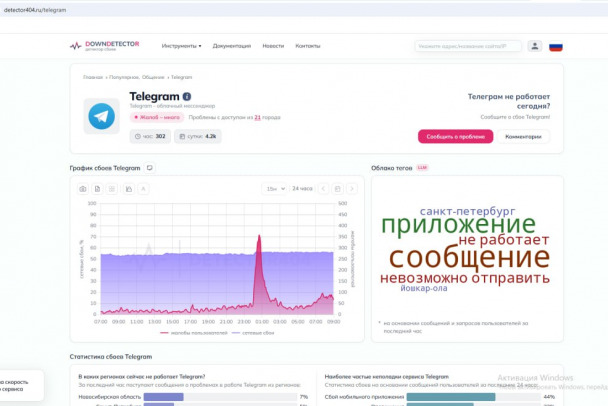Open the Контакты menu item
608x406 pixels.
(307, 45)
